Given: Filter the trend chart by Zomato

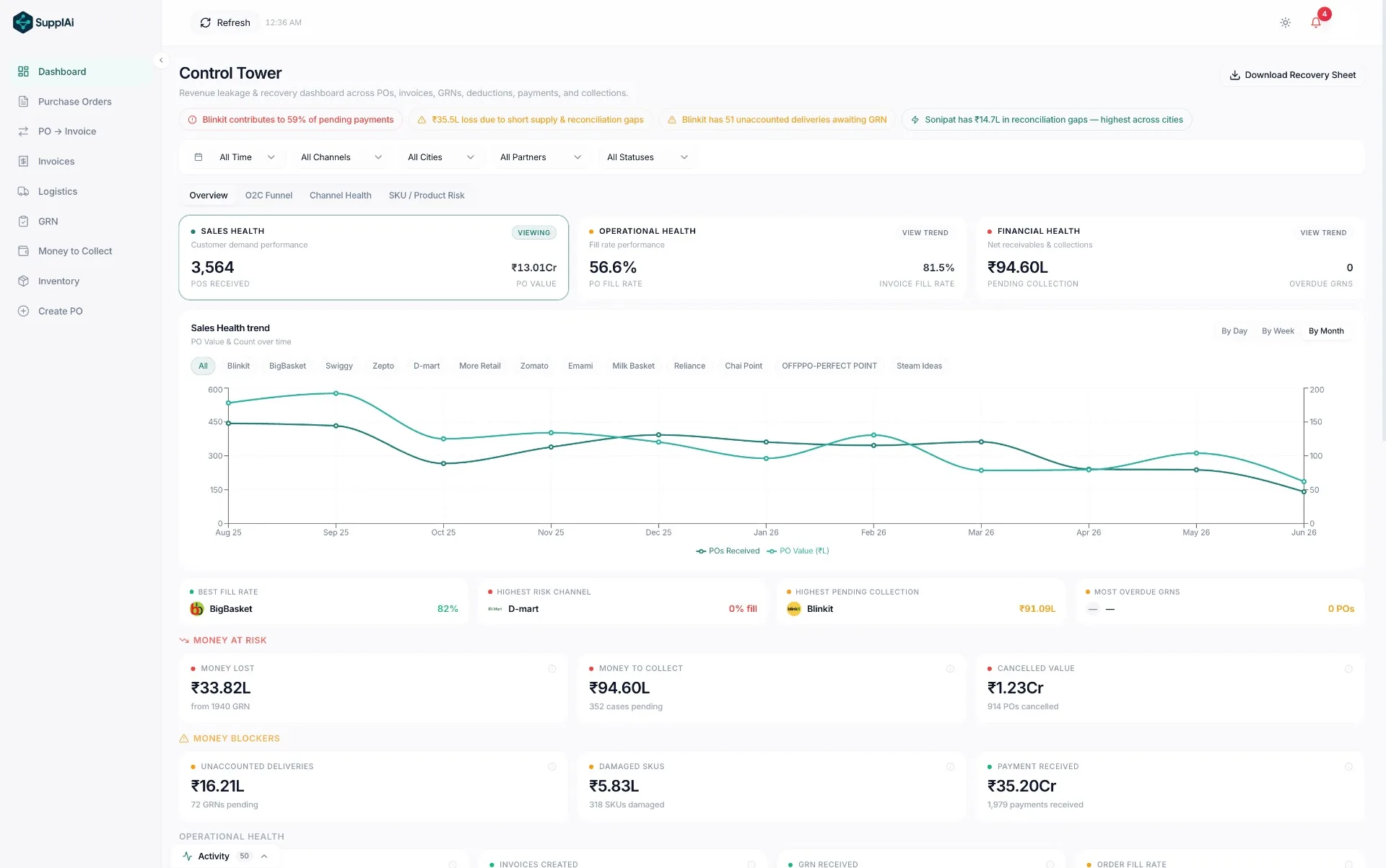Looking at the screenshot, I should point(534,366).
